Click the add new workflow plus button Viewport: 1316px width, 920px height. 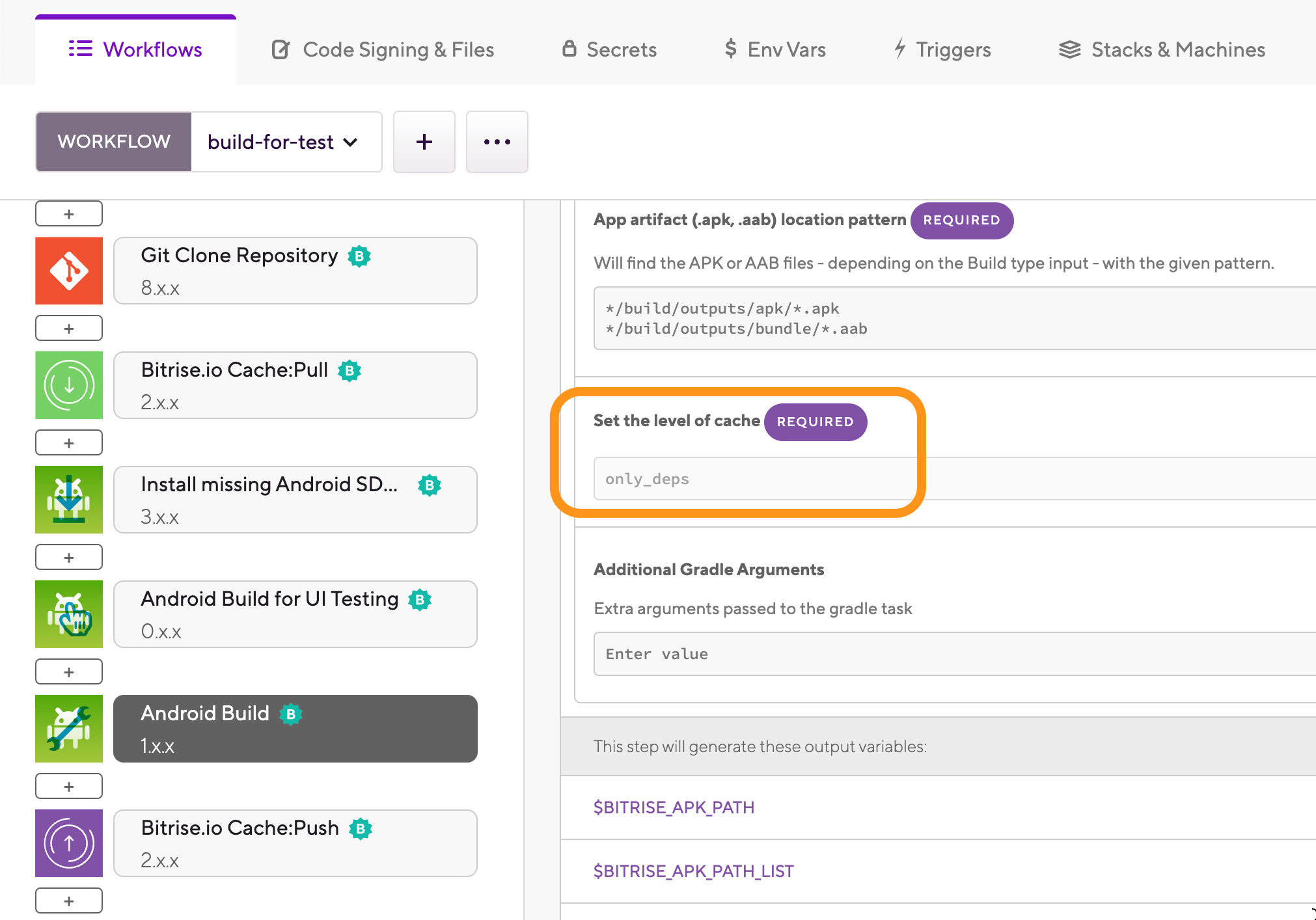point(424,142)
